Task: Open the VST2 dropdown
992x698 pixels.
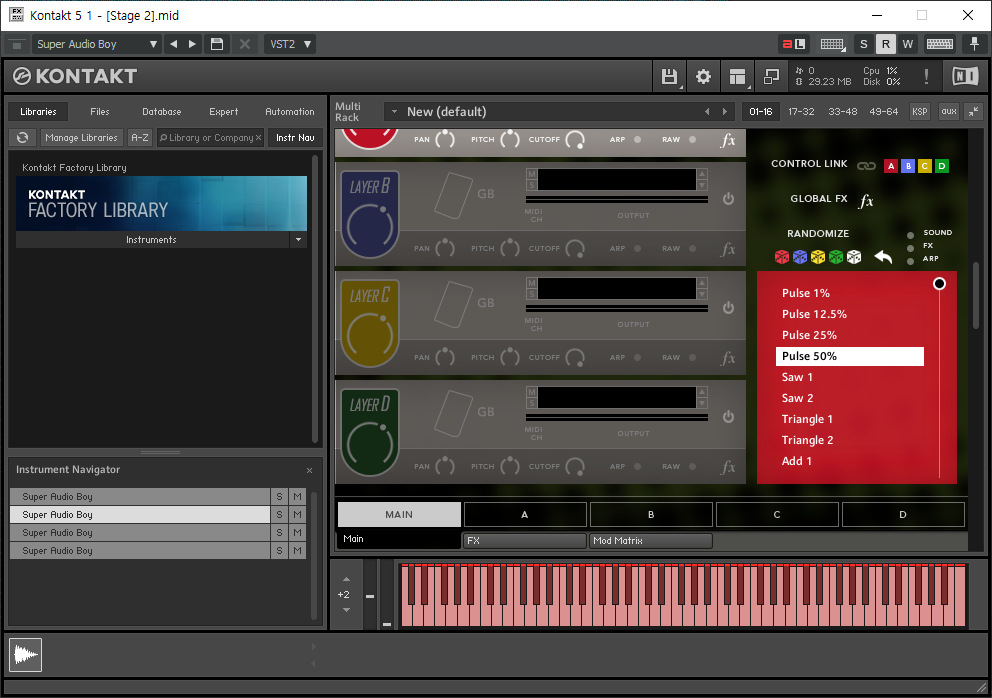Action: (289, 44)
